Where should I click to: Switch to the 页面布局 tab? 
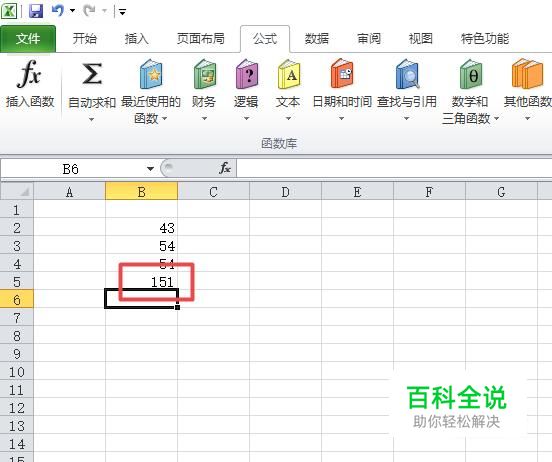(200, 39)
